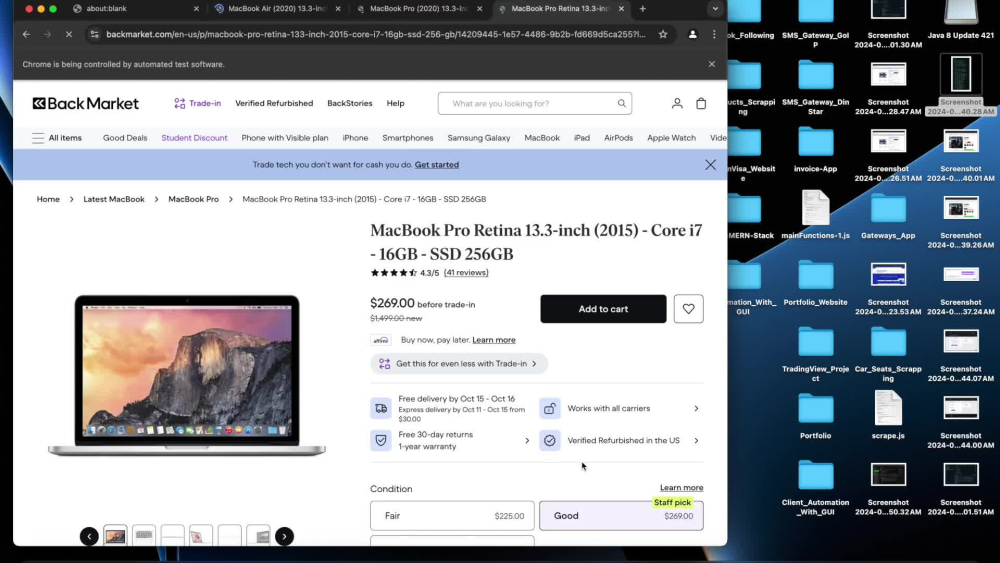This screenshot has width=1000, height=563.
Task: Go to Latest MacBook breadcrumb
Action: click(114, 199)
